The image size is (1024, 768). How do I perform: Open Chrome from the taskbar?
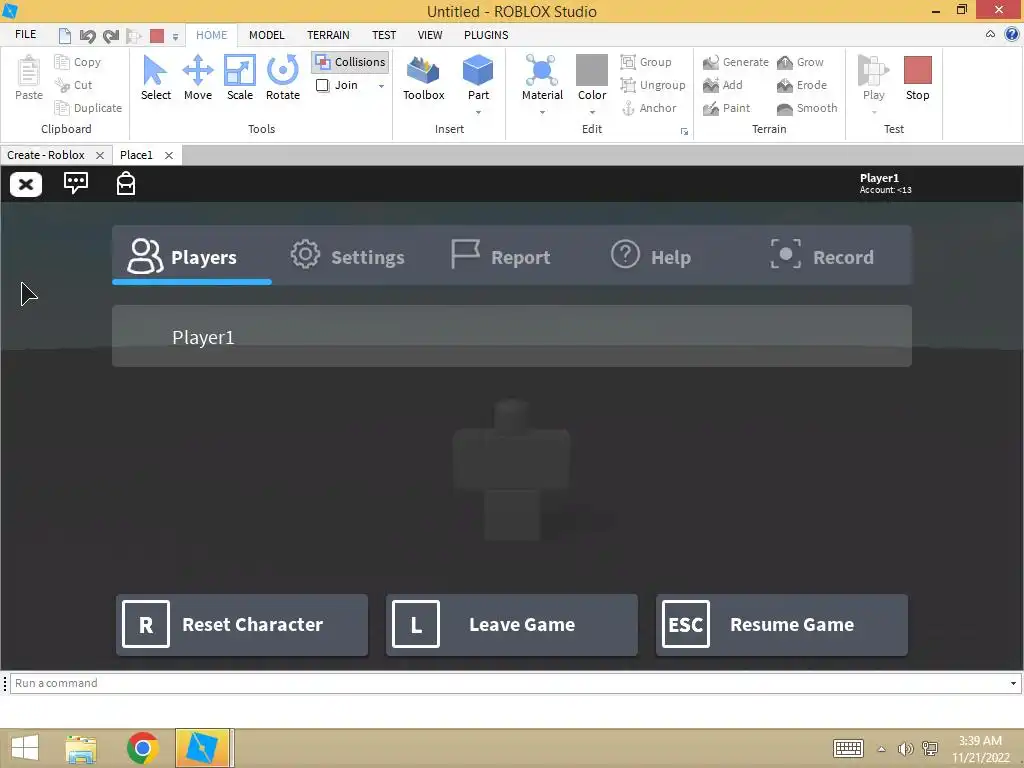point(142,748)
